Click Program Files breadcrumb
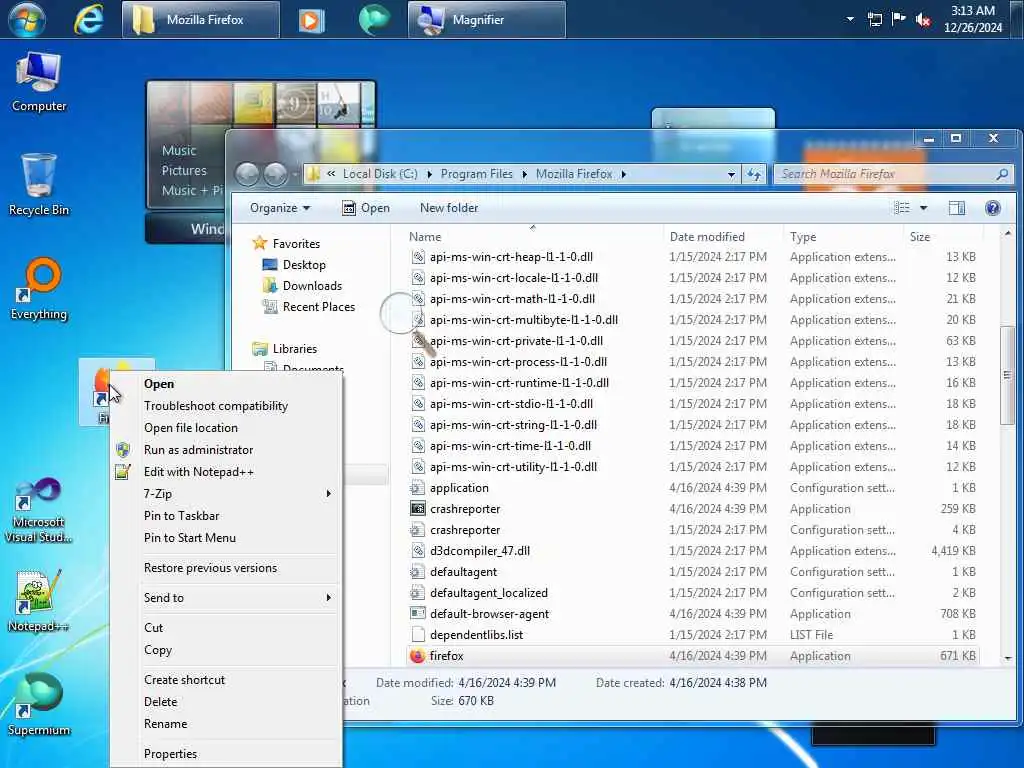1024x768 pixels. [477, 174]
